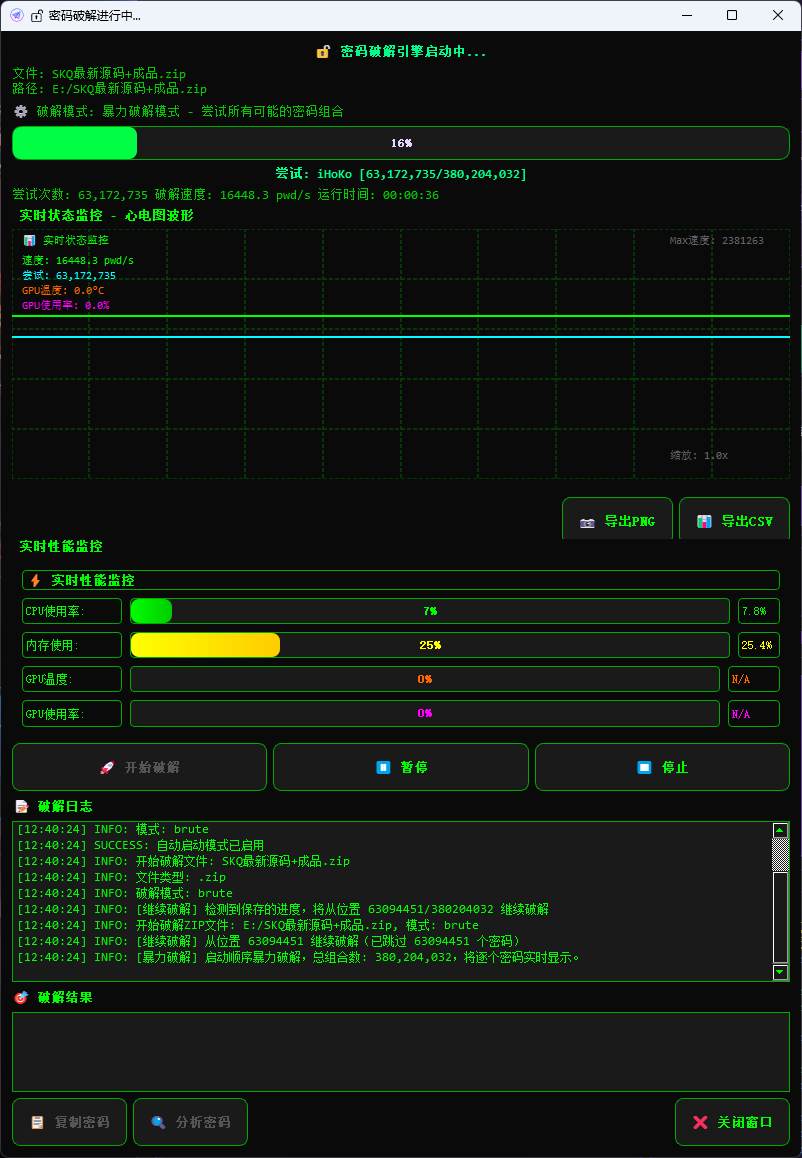Click the N/A box for GPU温度
802x1158 pixels.
(x=754, y=679)
